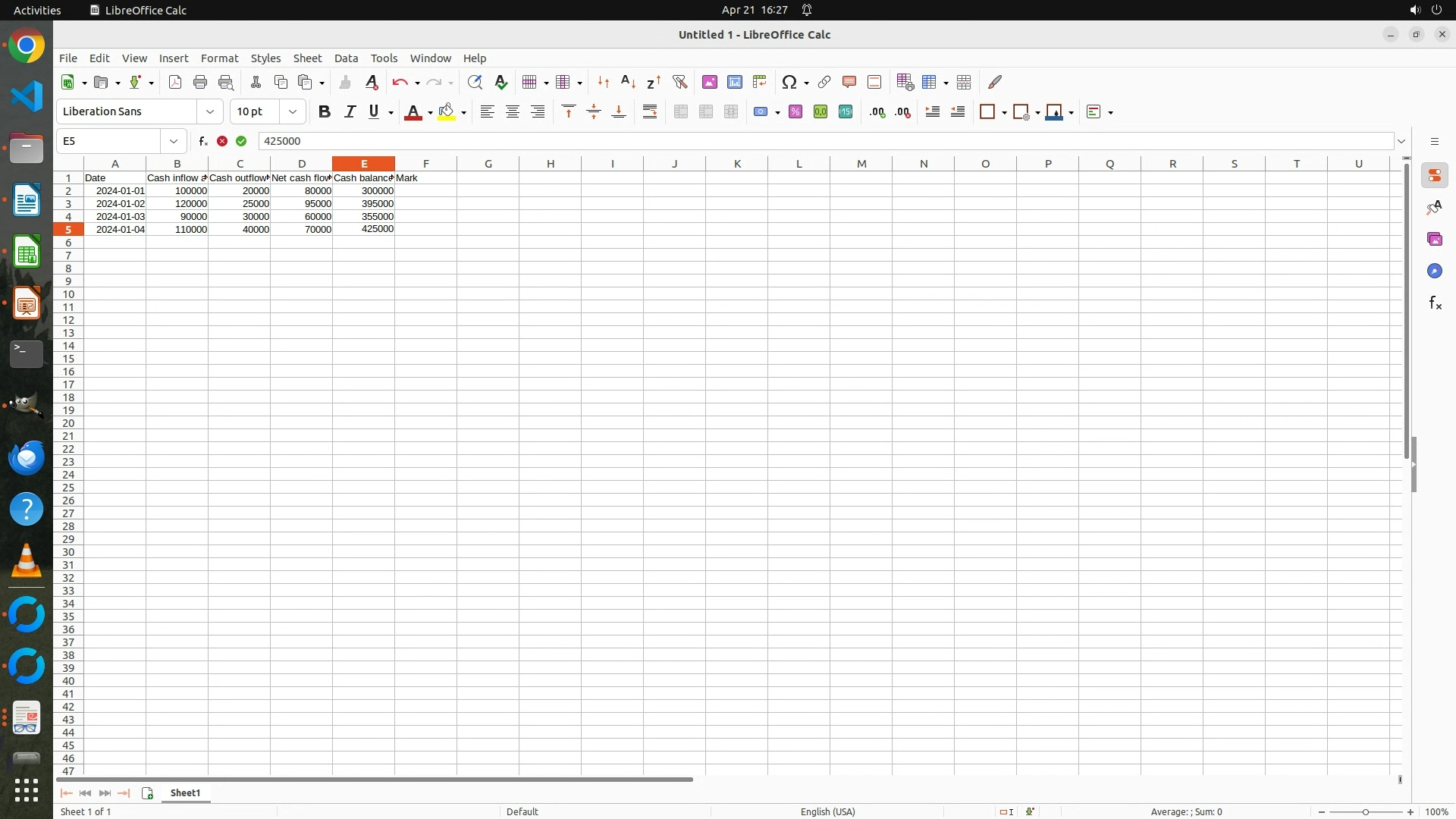
Task: Open the font size dropdown
Action: (x=293, y=112)
